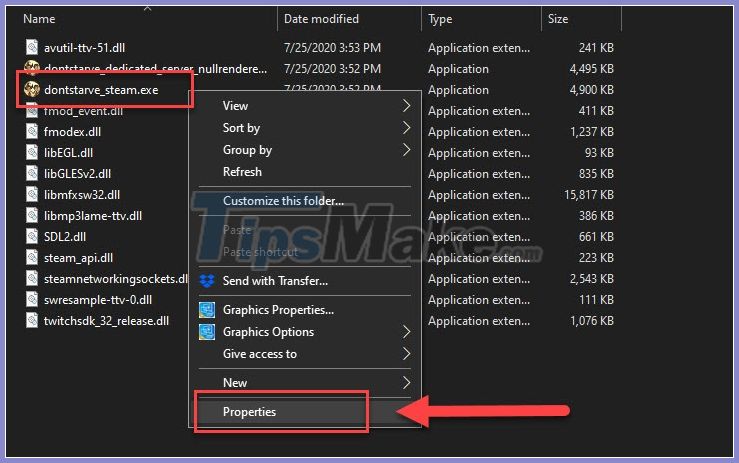Click the libGLESv2.dll file icon
739x463 pixels.
coord(32,173)
